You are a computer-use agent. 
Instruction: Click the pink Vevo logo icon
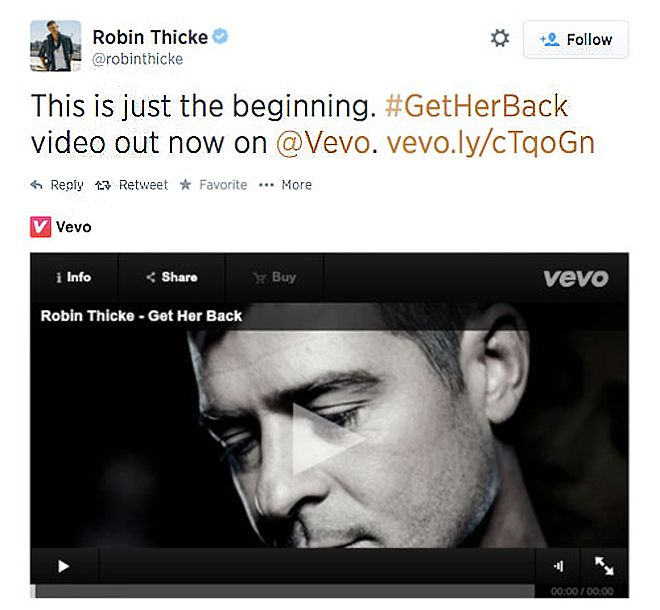coord(40,227)
